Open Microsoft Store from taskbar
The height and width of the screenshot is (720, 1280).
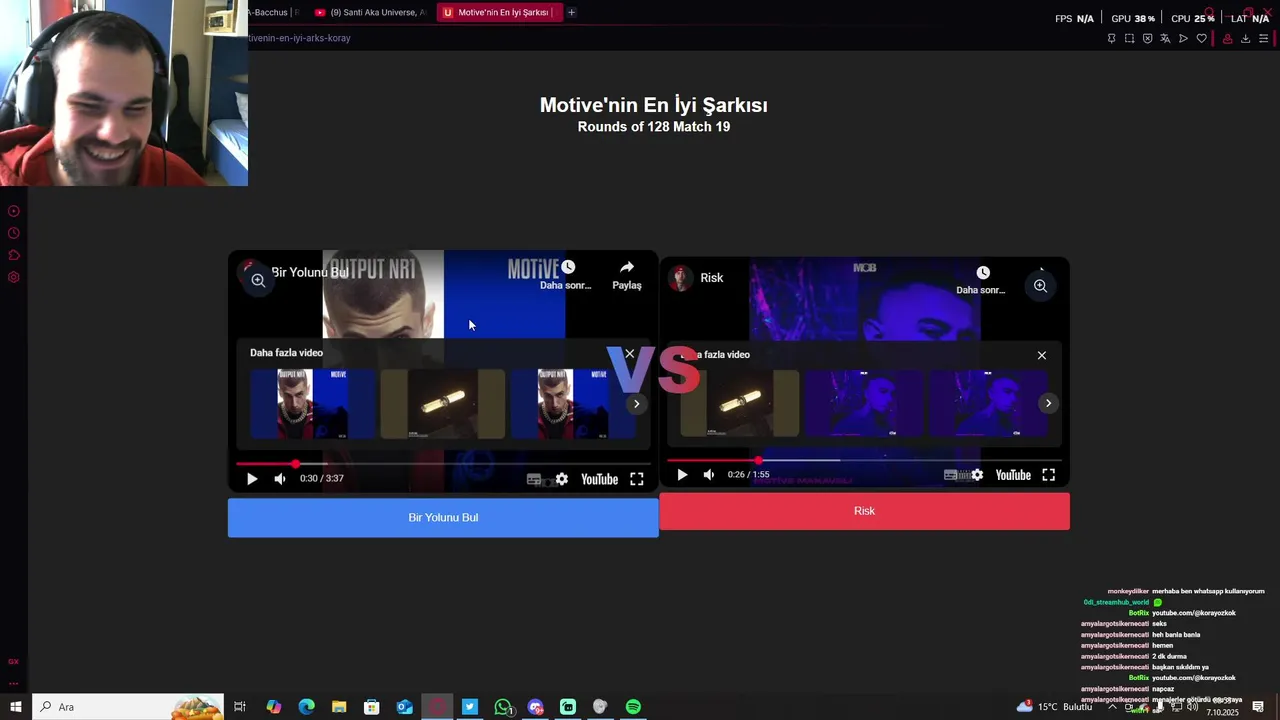point(371,707)
